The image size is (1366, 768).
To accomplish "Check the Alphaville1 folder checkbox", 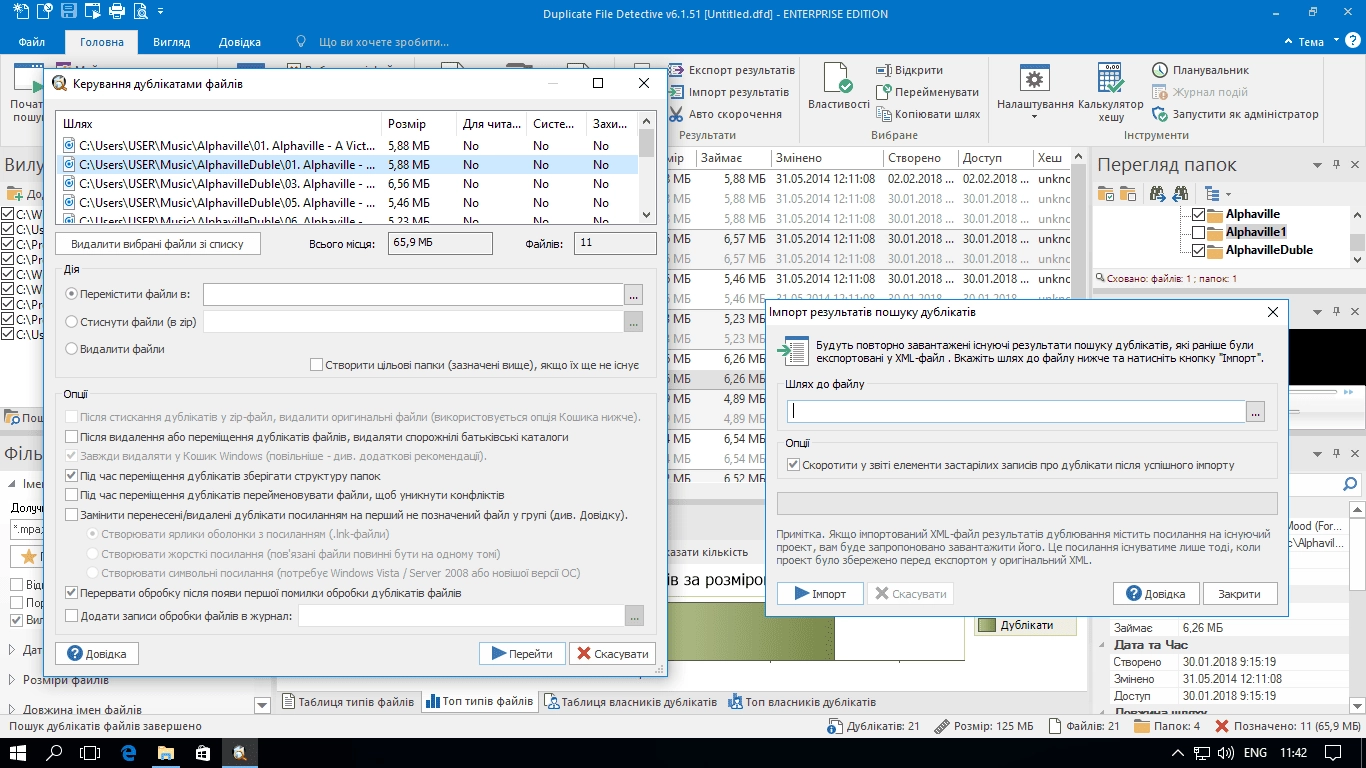I will 1199,232.
